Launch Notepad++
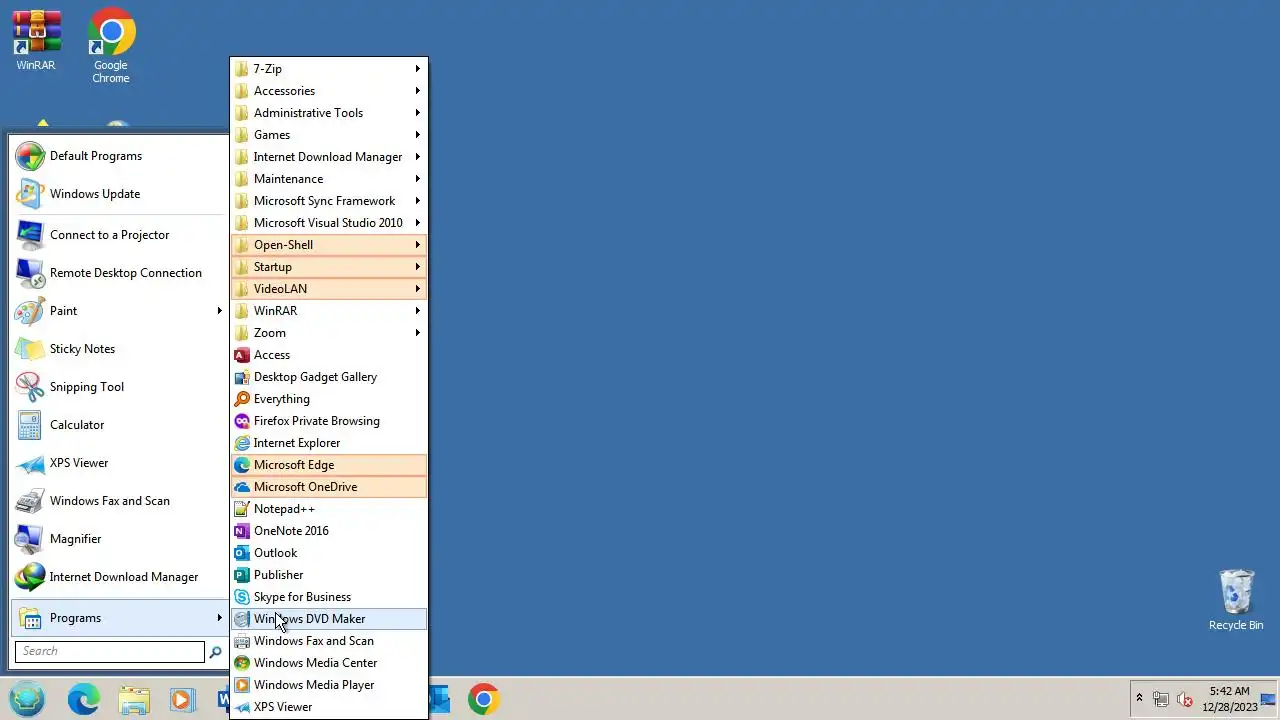This screenshot has height=720, width=1280. tap(329, 509)
